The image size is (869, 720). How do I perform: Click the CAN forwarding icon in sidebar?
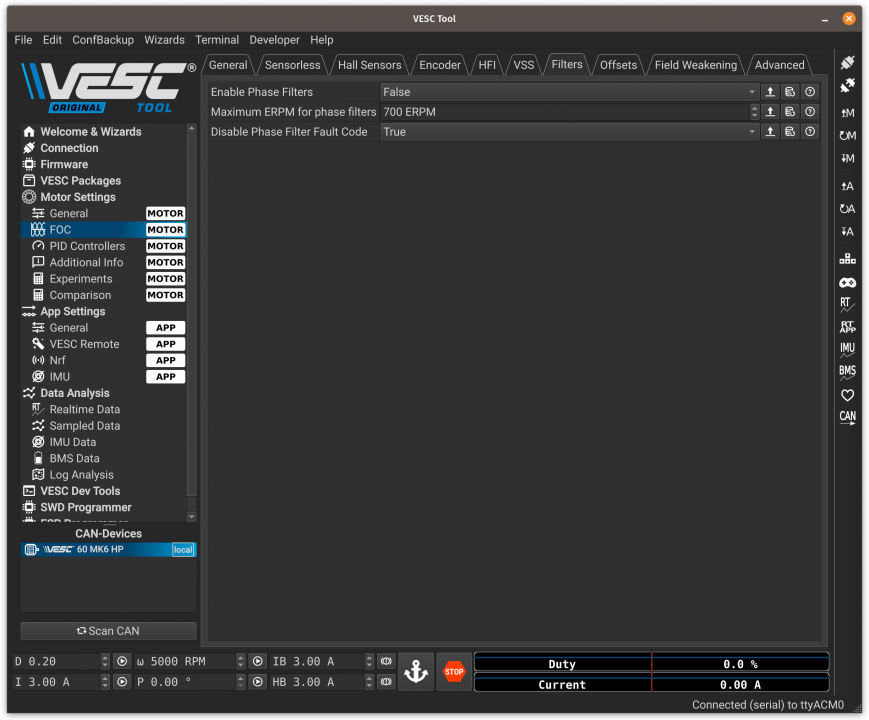coord(847,418)
